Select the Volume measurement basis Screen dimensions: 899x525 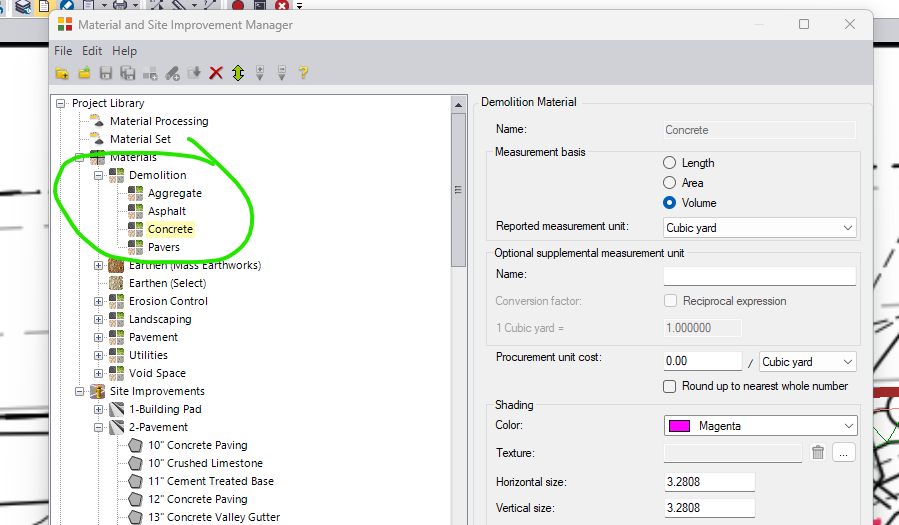tap(669, 203)
